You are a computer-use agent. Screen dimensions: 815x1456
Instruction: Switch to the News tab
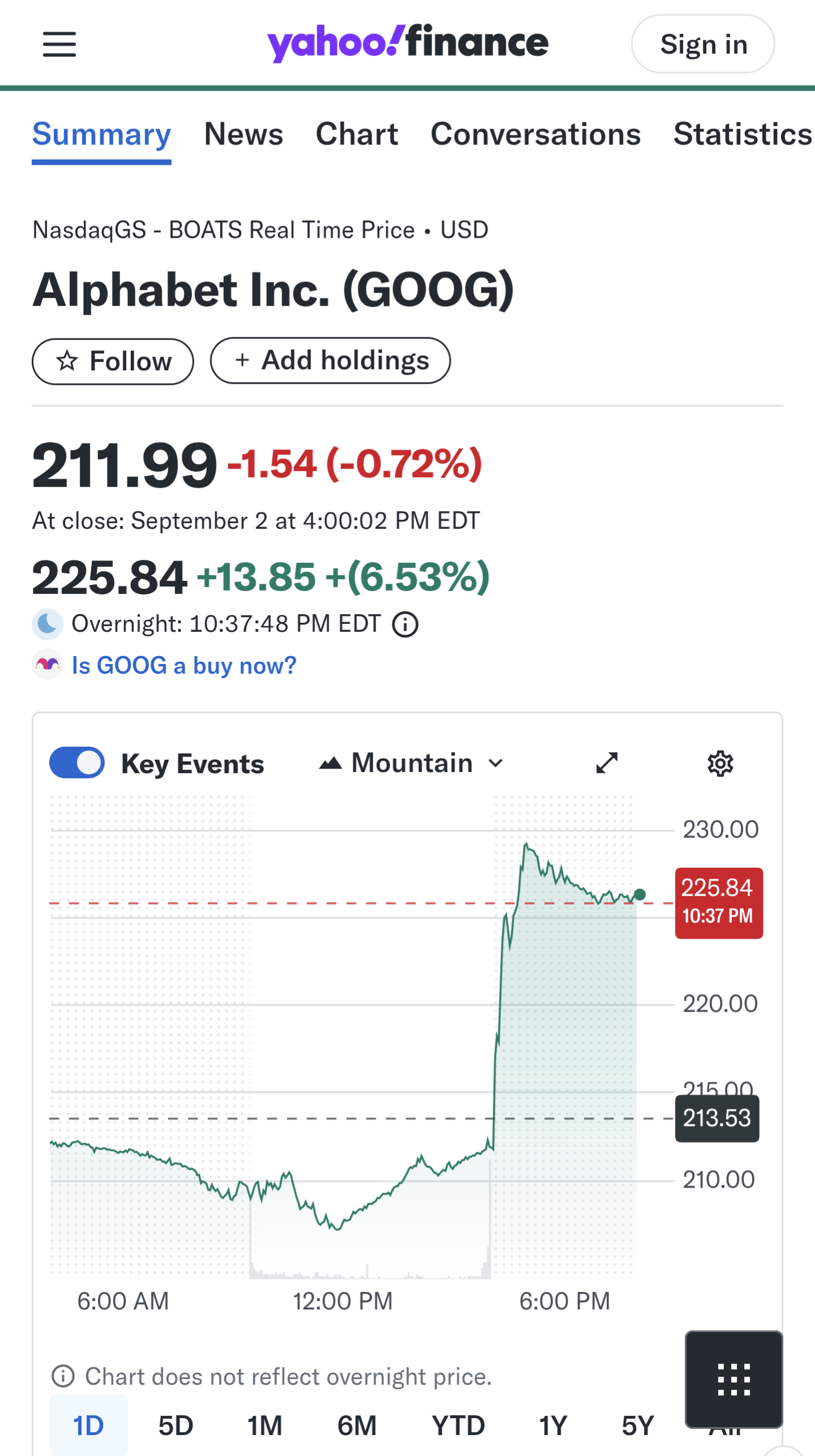coord(244,135)
